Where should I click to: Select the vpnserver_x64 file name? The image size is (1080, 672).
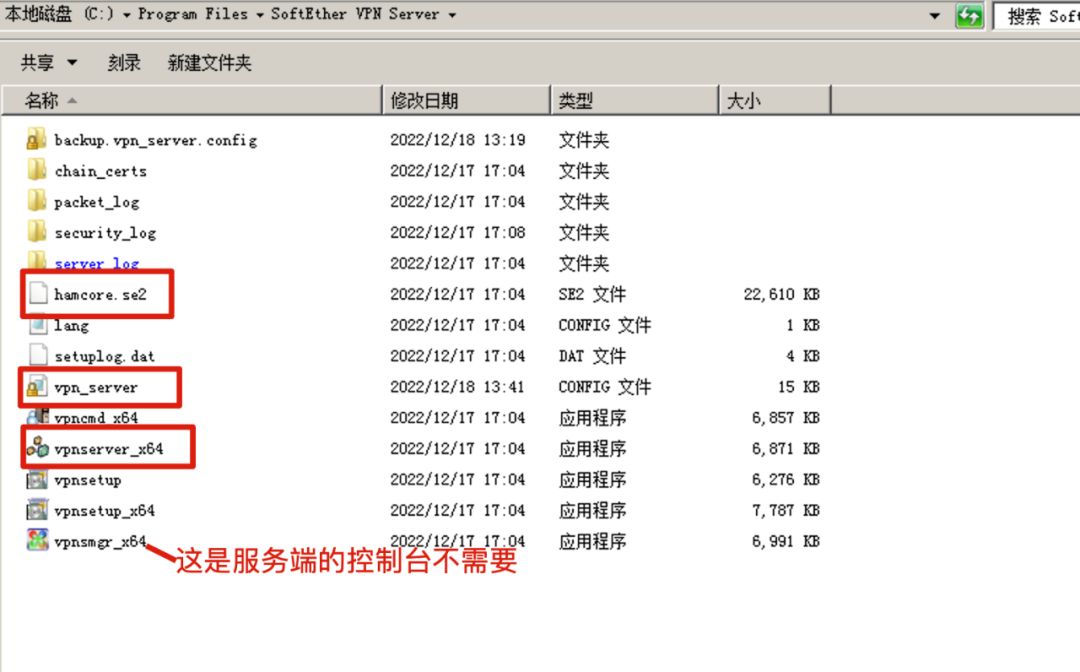tap(109, 450)
